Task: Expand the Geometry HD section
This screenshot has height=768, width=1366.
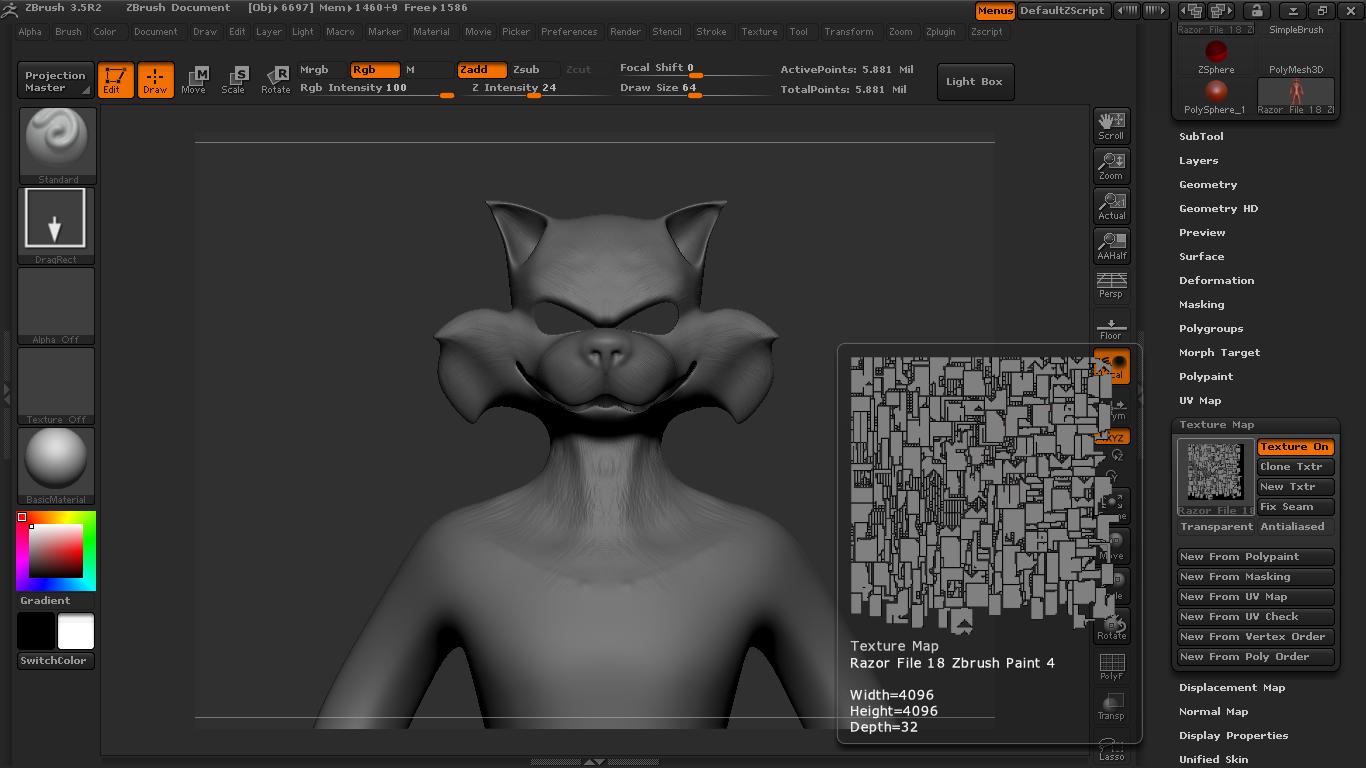Action: coord(1218,209)
